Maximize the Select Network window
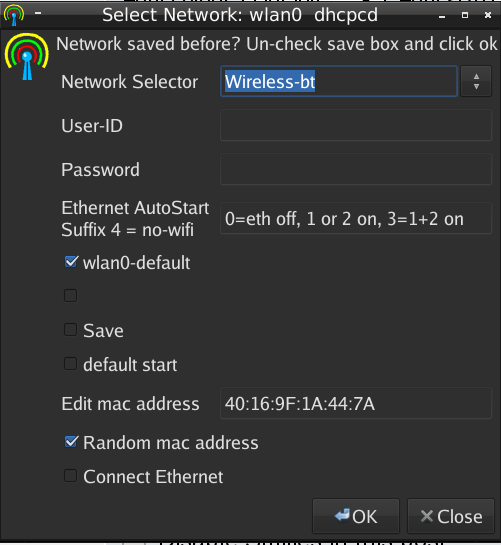 point(465,15)
